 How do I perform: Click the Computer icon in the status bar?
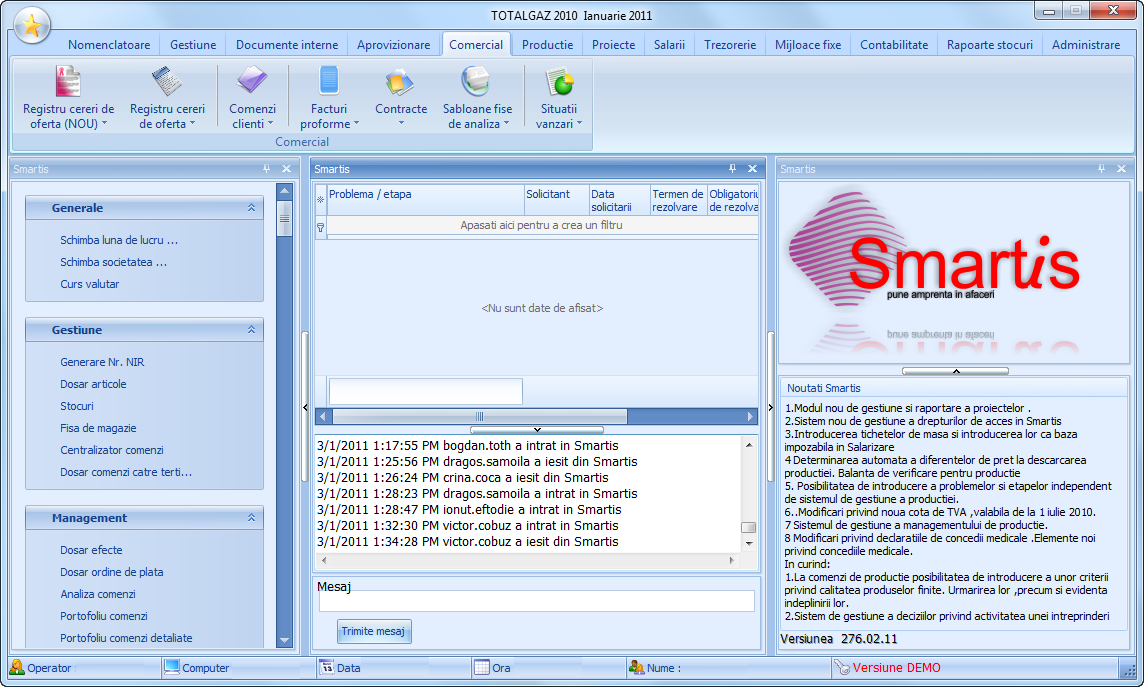tap(172, 667)
